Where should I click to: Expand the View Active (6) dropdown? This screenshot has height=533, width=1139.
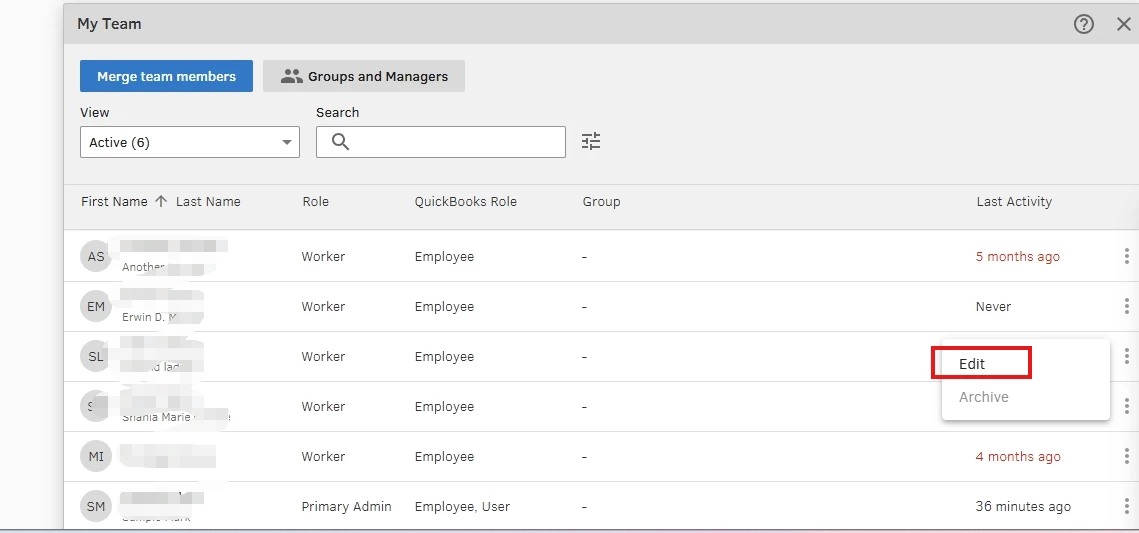(x=190, y=142)
